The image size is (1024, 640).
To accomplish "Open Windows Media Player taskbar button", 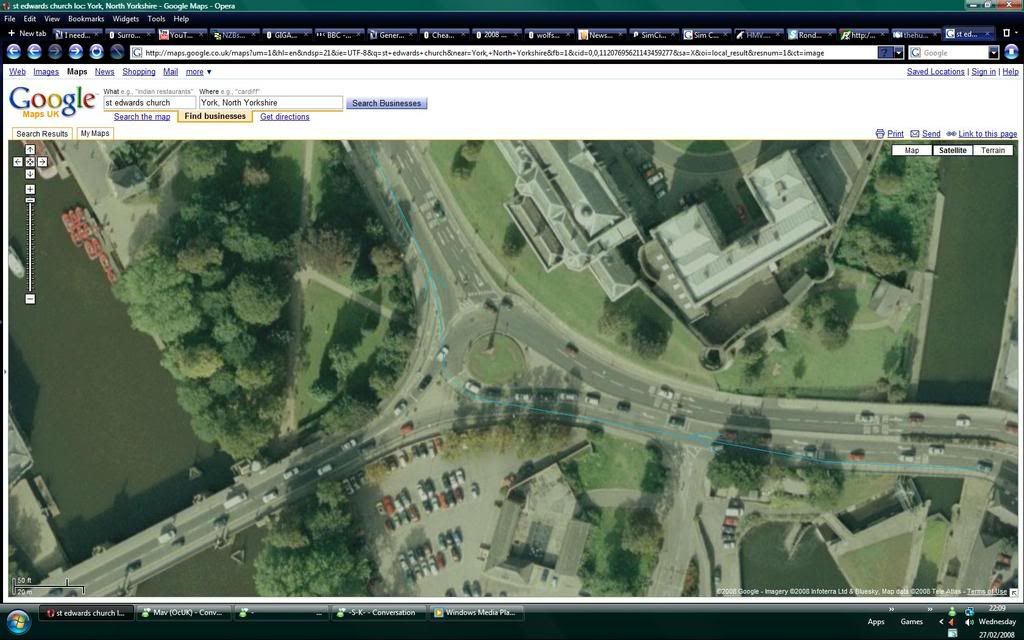I will [476, 613].
